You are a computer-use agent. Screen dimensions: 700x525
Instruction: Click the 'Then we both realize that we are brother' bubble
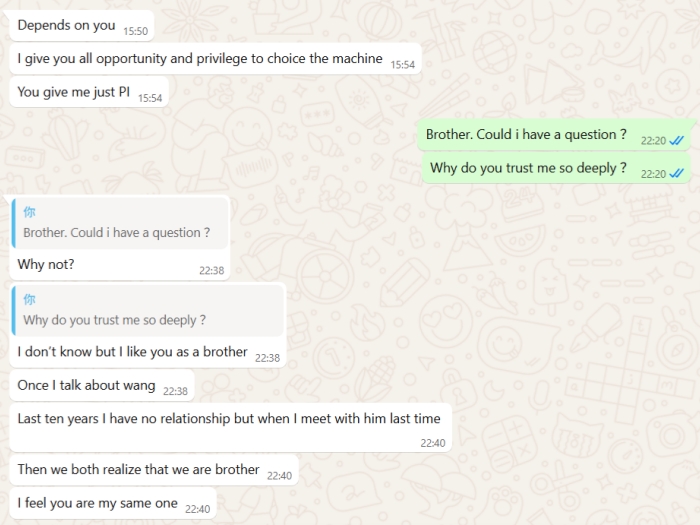(154, 470)
